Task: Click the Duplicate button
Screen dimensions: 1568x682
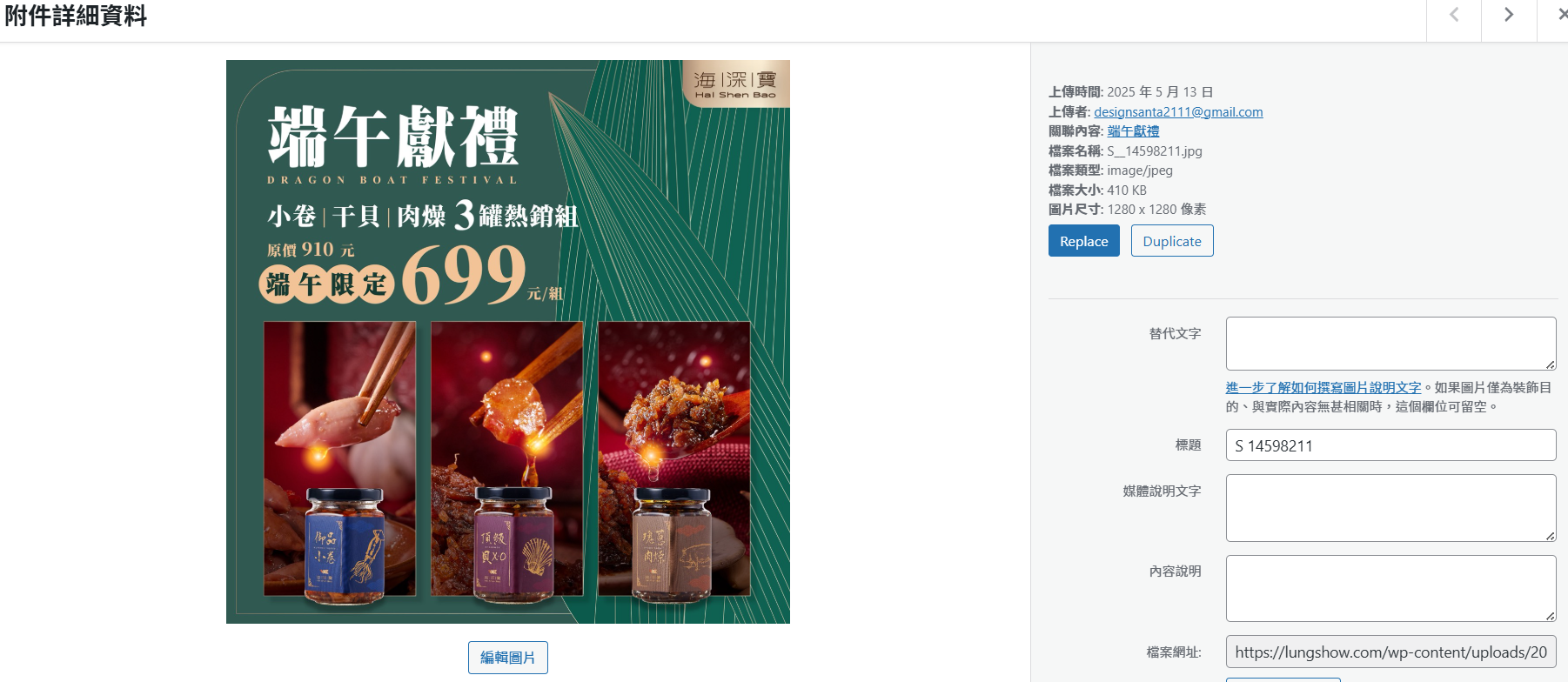Action: (x=1172, y=241)
